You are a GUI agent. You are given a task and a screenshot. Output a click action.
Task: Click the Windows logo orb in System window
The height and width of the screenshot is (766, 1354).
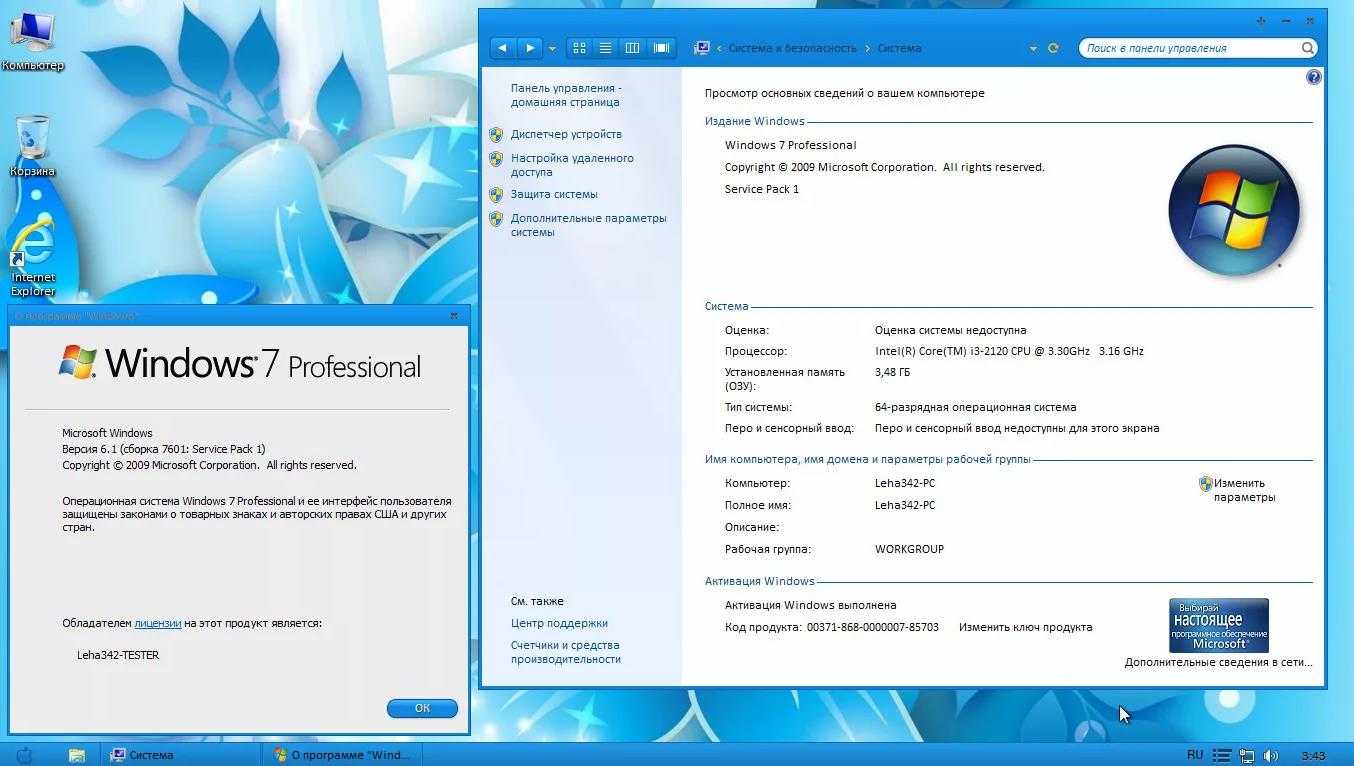(1233, 210)
